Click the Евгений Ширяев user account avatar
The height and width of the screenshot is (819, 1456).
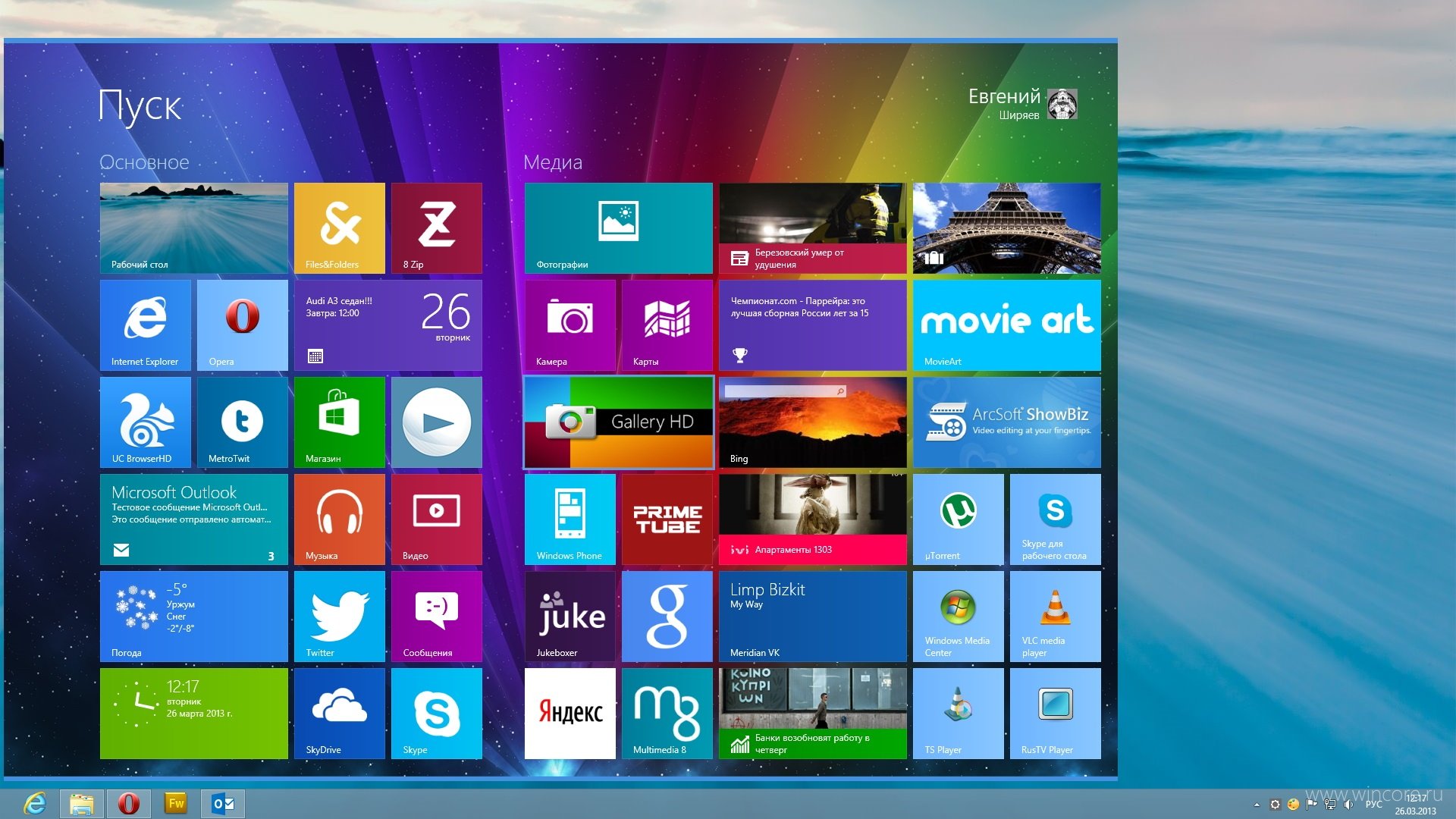click(x=1062, y=104)
